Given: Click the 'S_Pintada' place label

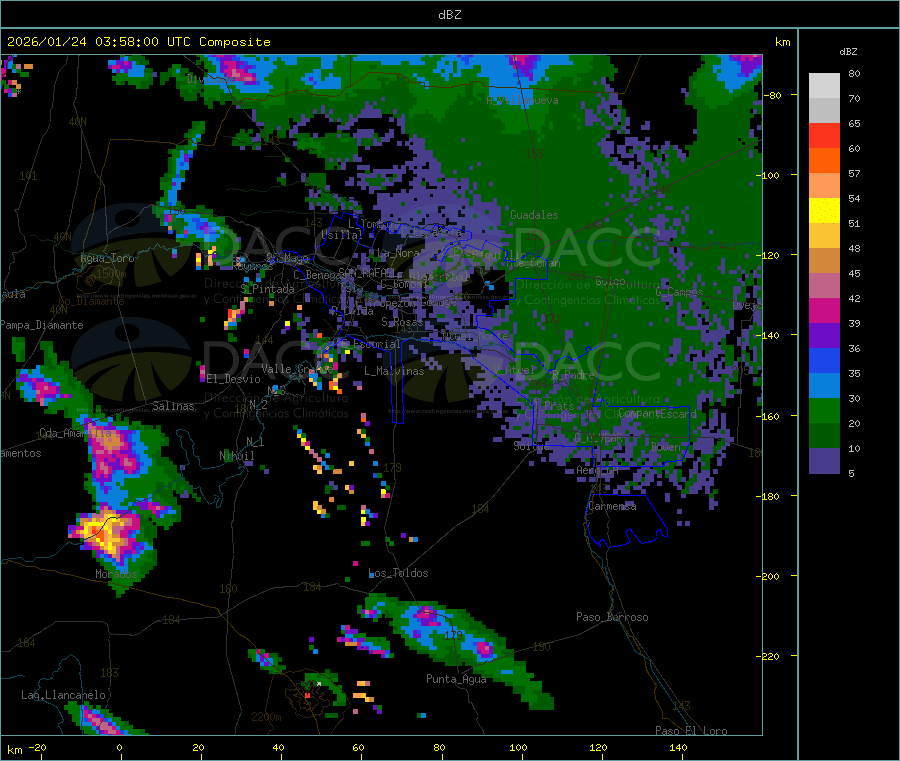Looking at the screenshot, I should [x=267, y=289].
